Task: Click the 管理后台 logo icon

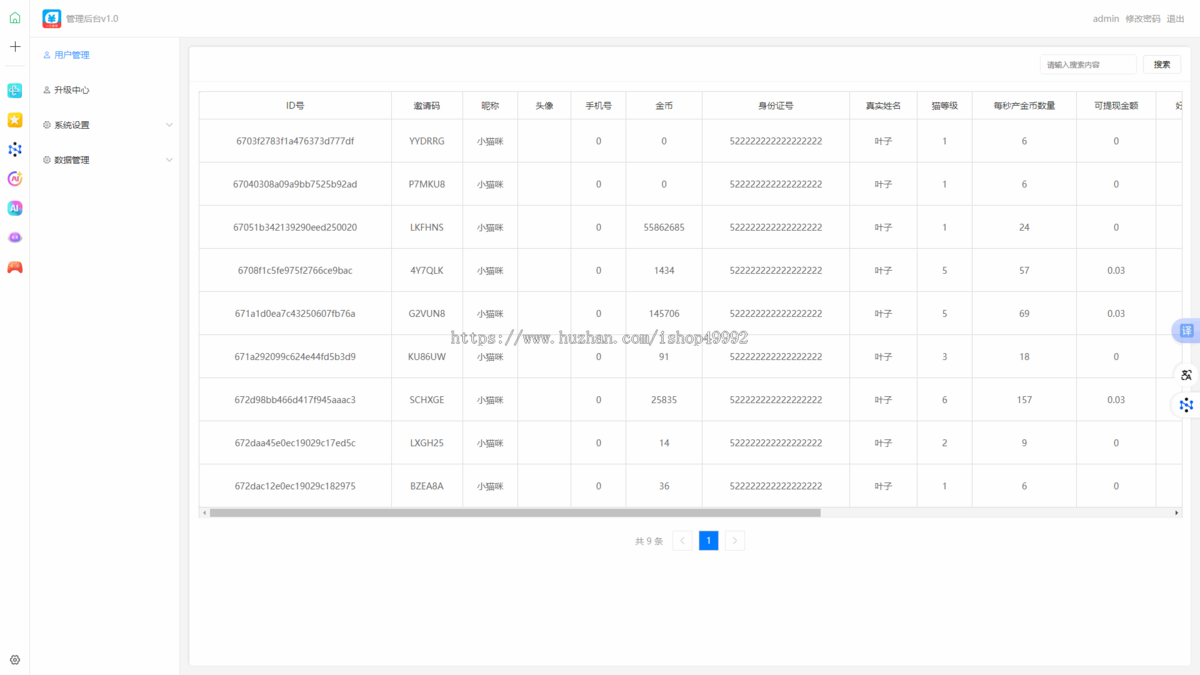Action: (52, 19)
